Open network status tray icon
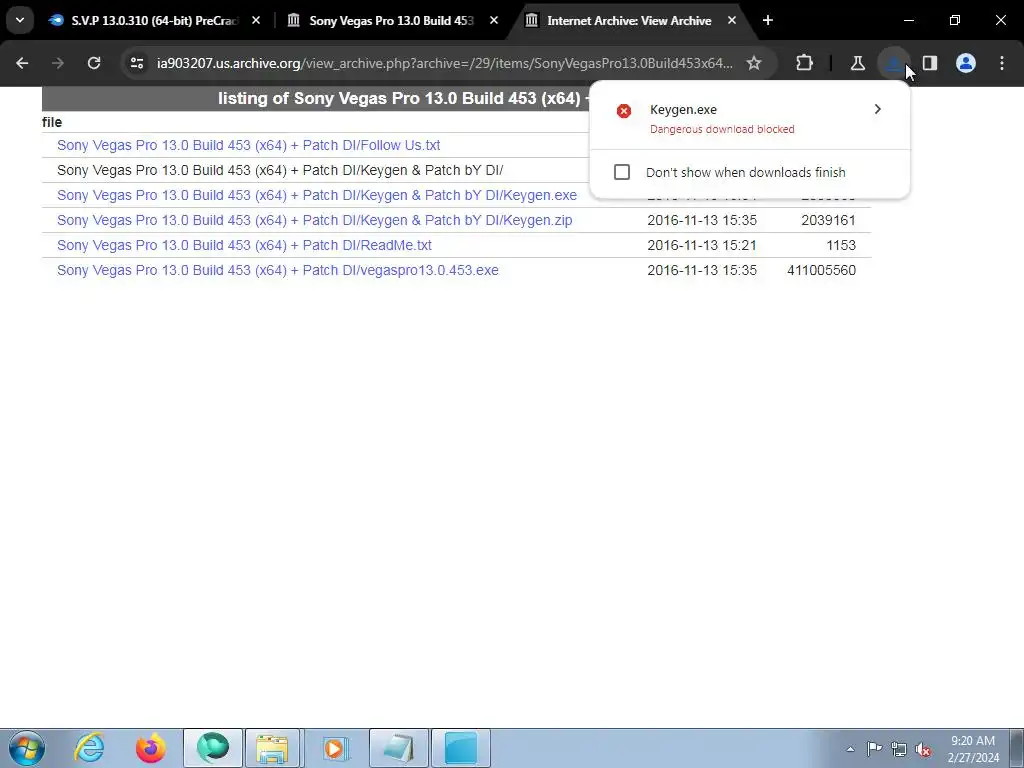 coord(899,749)
